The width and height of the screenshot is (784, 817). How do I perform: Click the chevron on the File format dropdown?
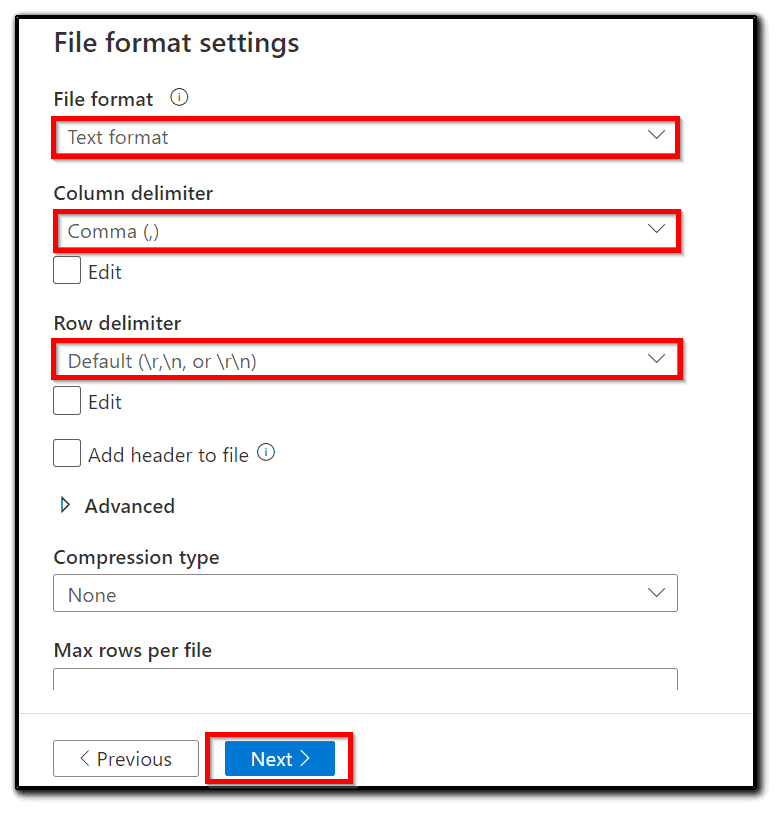click(x=657, y=135)
